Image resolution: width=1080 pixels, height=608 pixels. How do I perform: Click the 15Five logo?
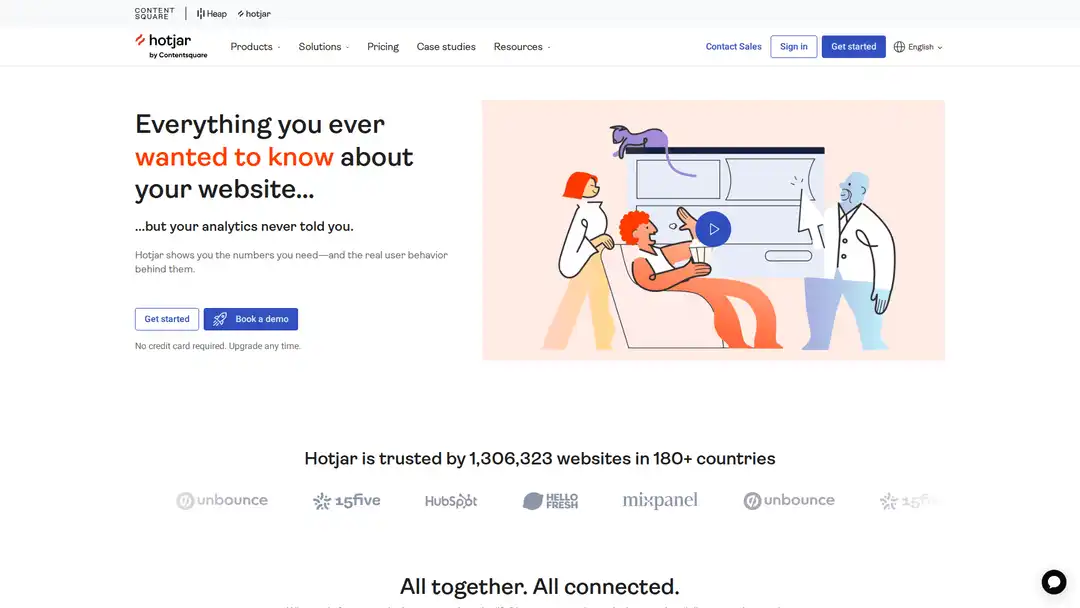[x=346, y=500]
